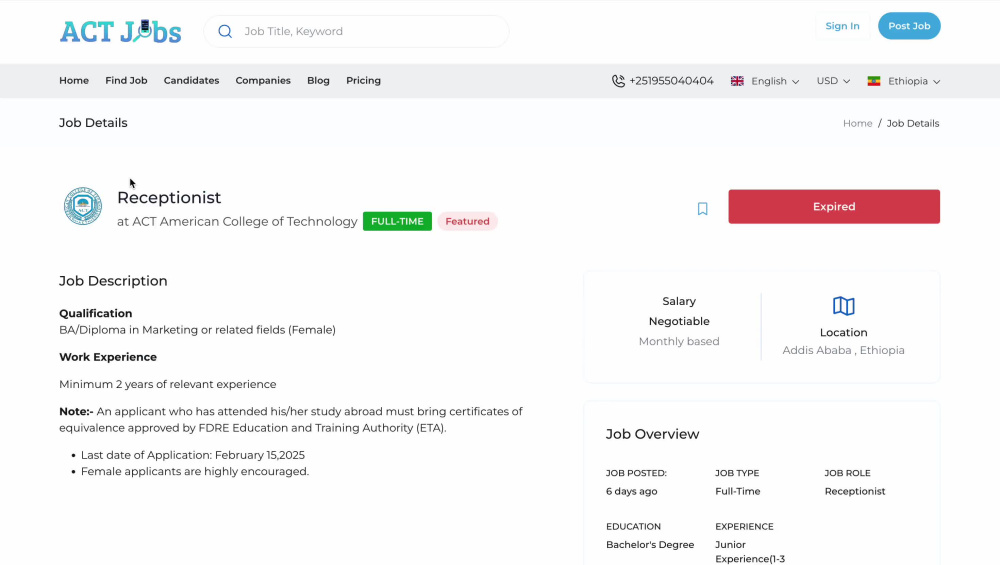This screenshot has height=565, width=1000.
Task: Click the Receptionist job title
Action: click(x=169, y=198)
